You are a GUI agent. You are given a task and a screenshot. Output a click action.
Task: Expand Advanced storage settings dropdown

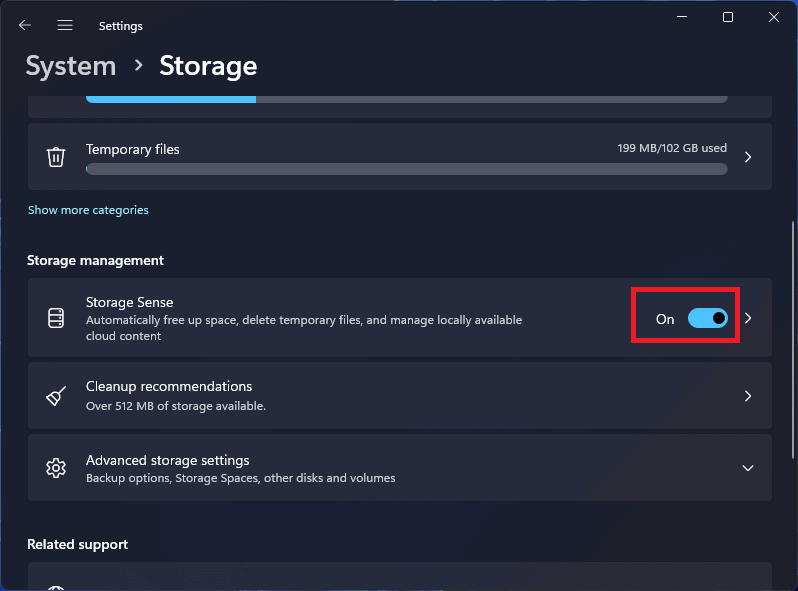click(748, 468)
